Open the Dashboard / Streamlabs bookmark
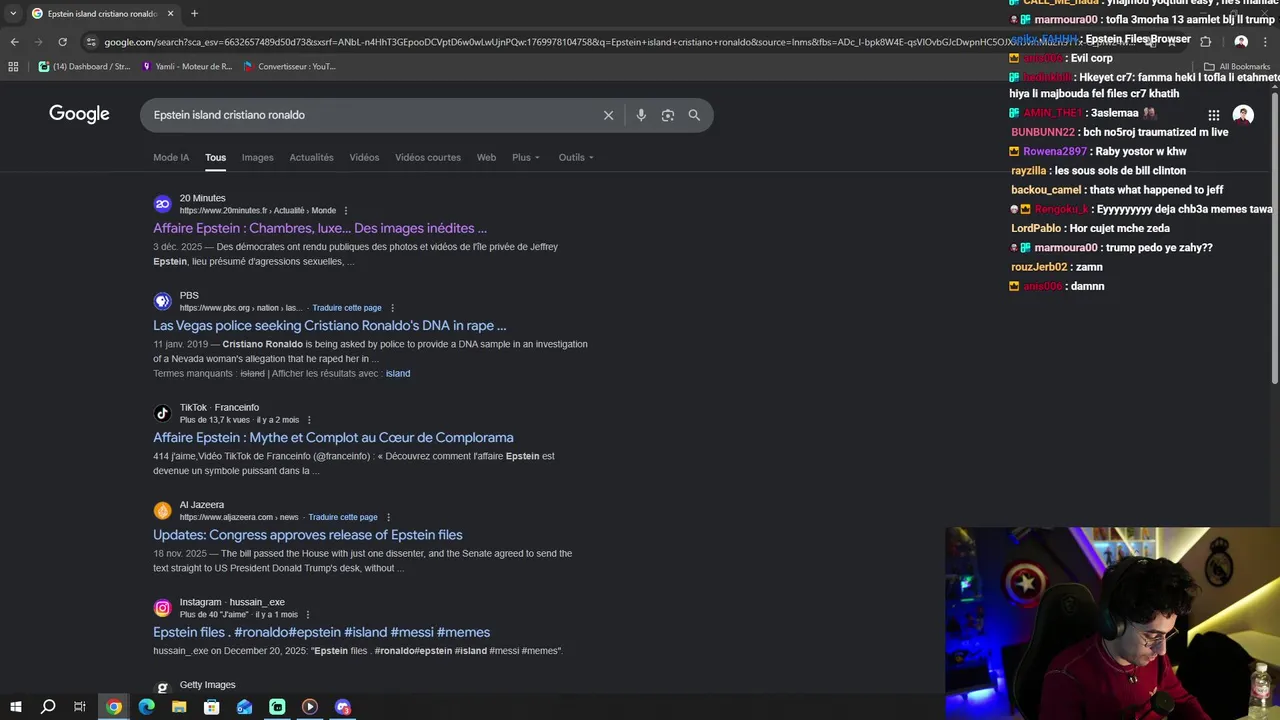This screenshot has height=720, width=1280. tap(84, 67)
